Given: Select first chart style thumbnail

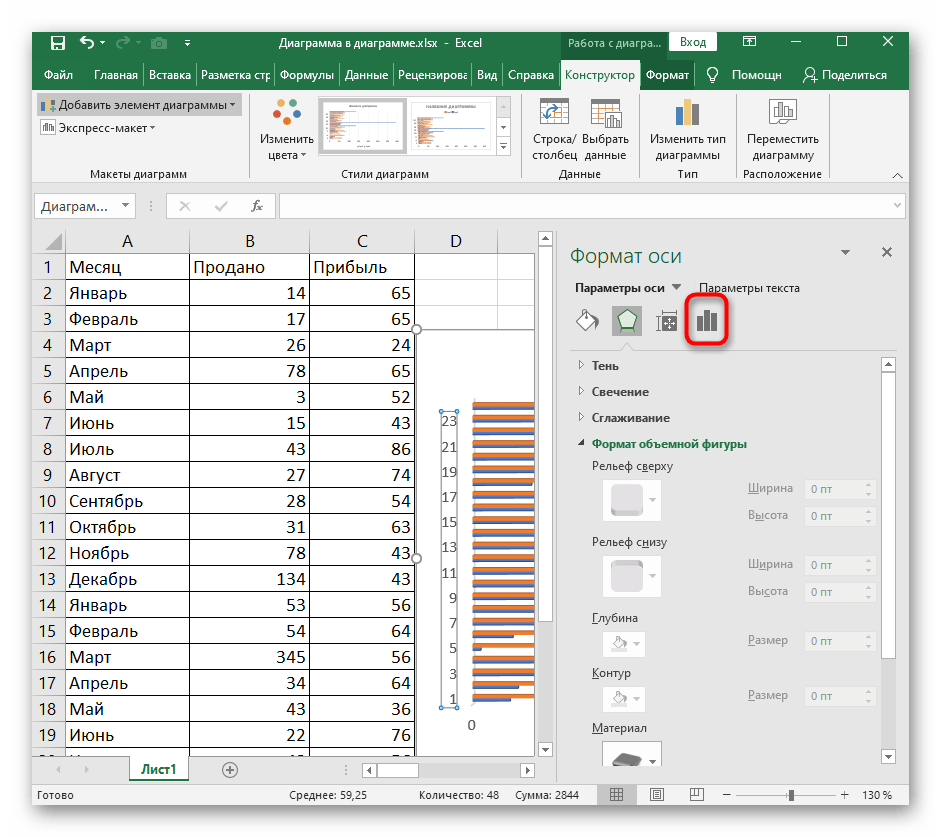Looking at the screenshot, I should tap(364, 125).
